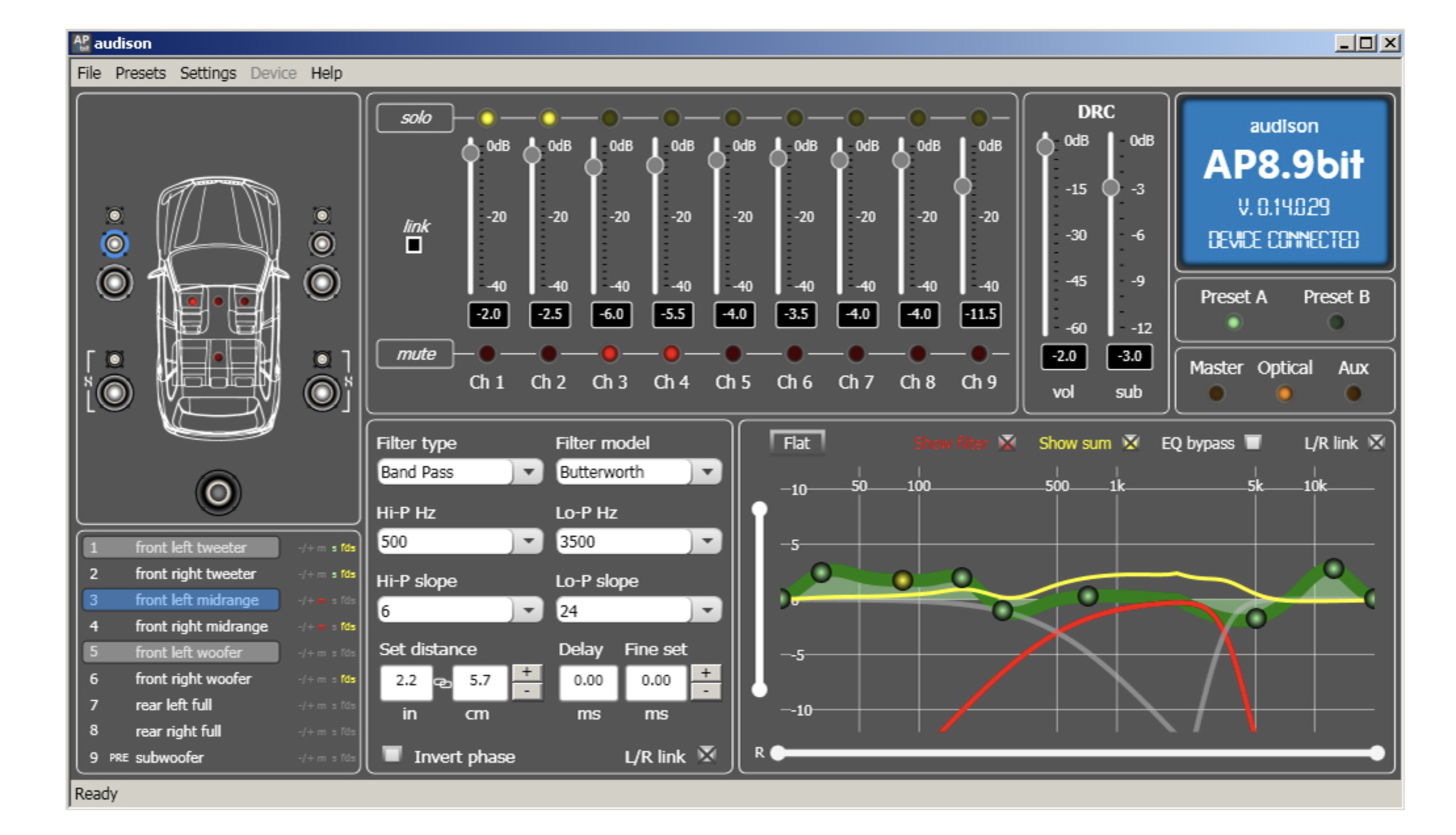Image resolution: width=1456 pixels, height=835 pixels.
Task: Decrease fine set delay with minus button
Action: point(706,691)
